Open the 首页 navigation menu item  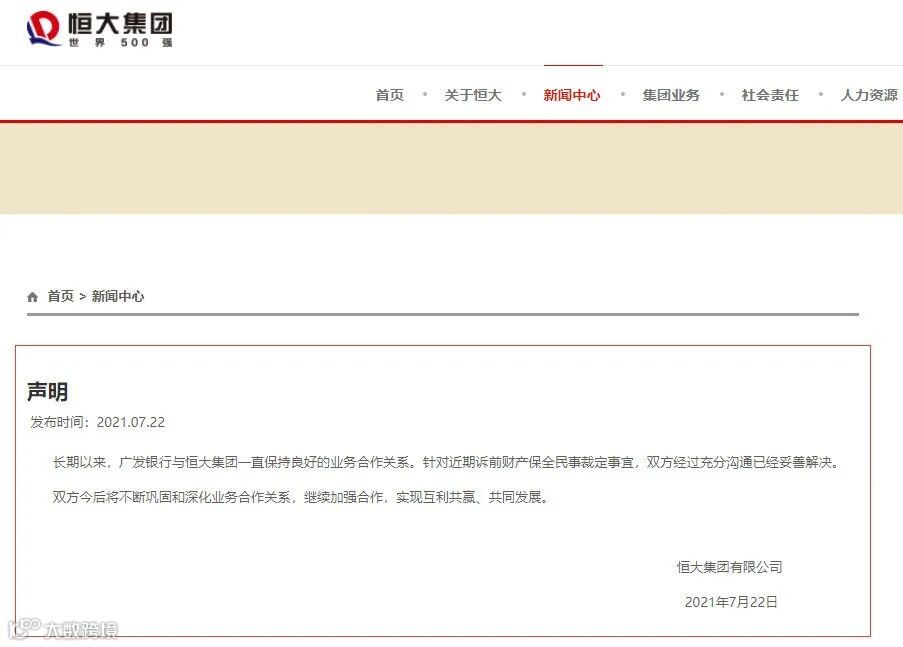390,95
